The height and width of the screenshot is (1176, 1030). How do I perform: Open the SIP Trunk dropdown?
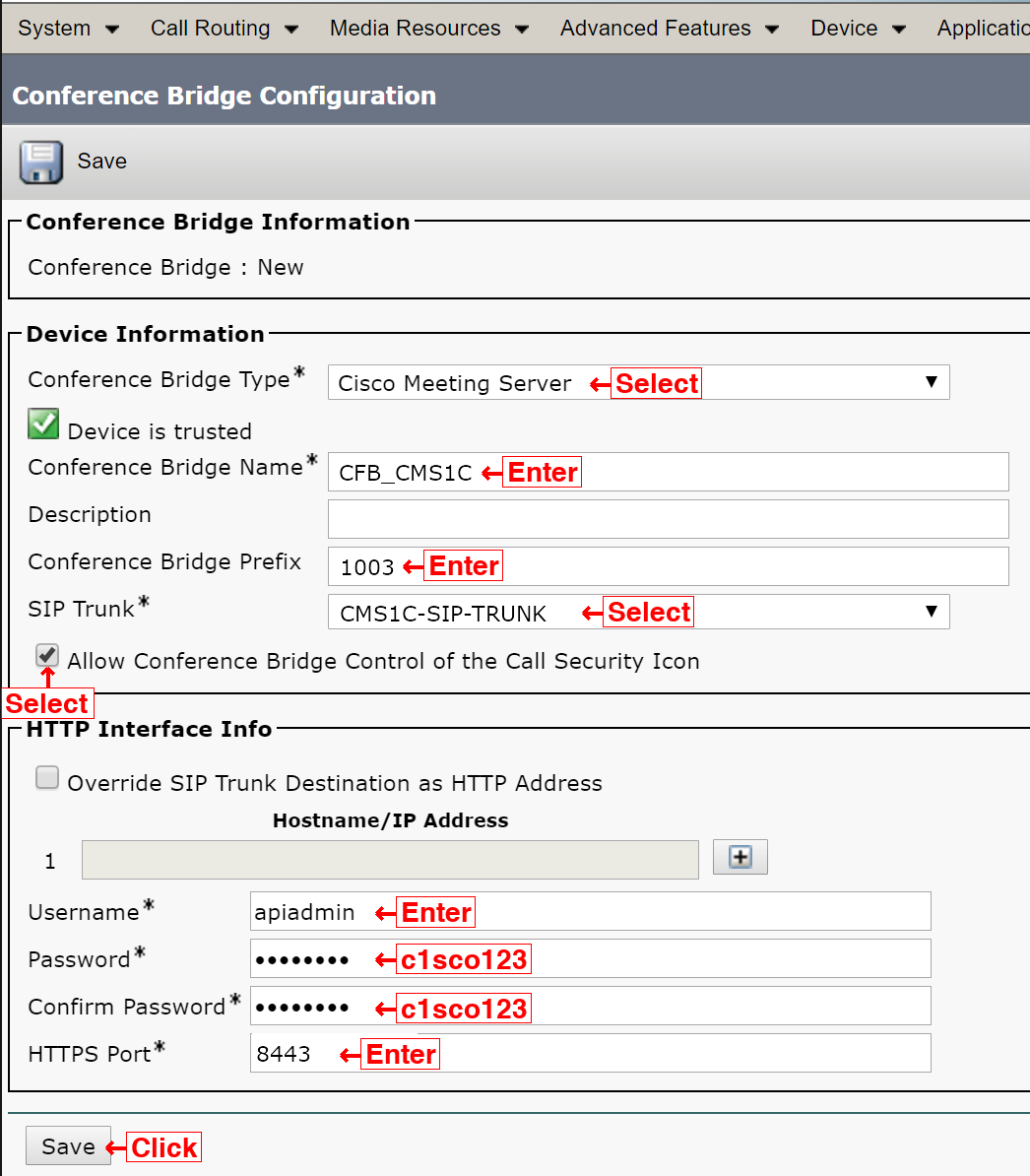pos(639,612)
